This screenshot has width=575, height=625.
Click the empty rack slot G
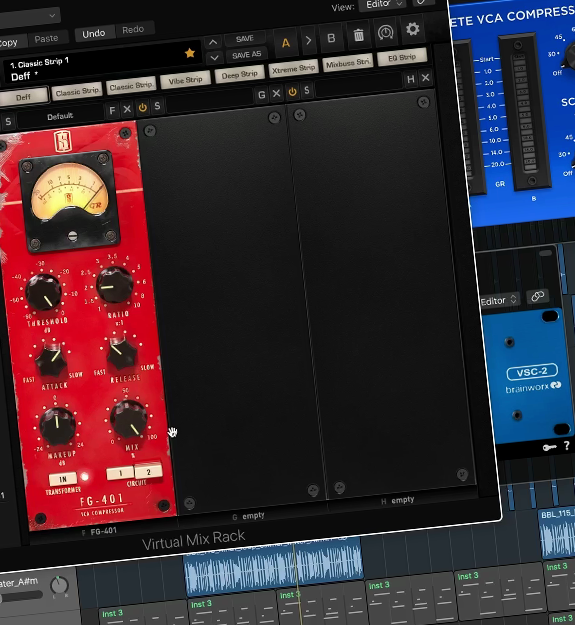[x=231, y=311]
